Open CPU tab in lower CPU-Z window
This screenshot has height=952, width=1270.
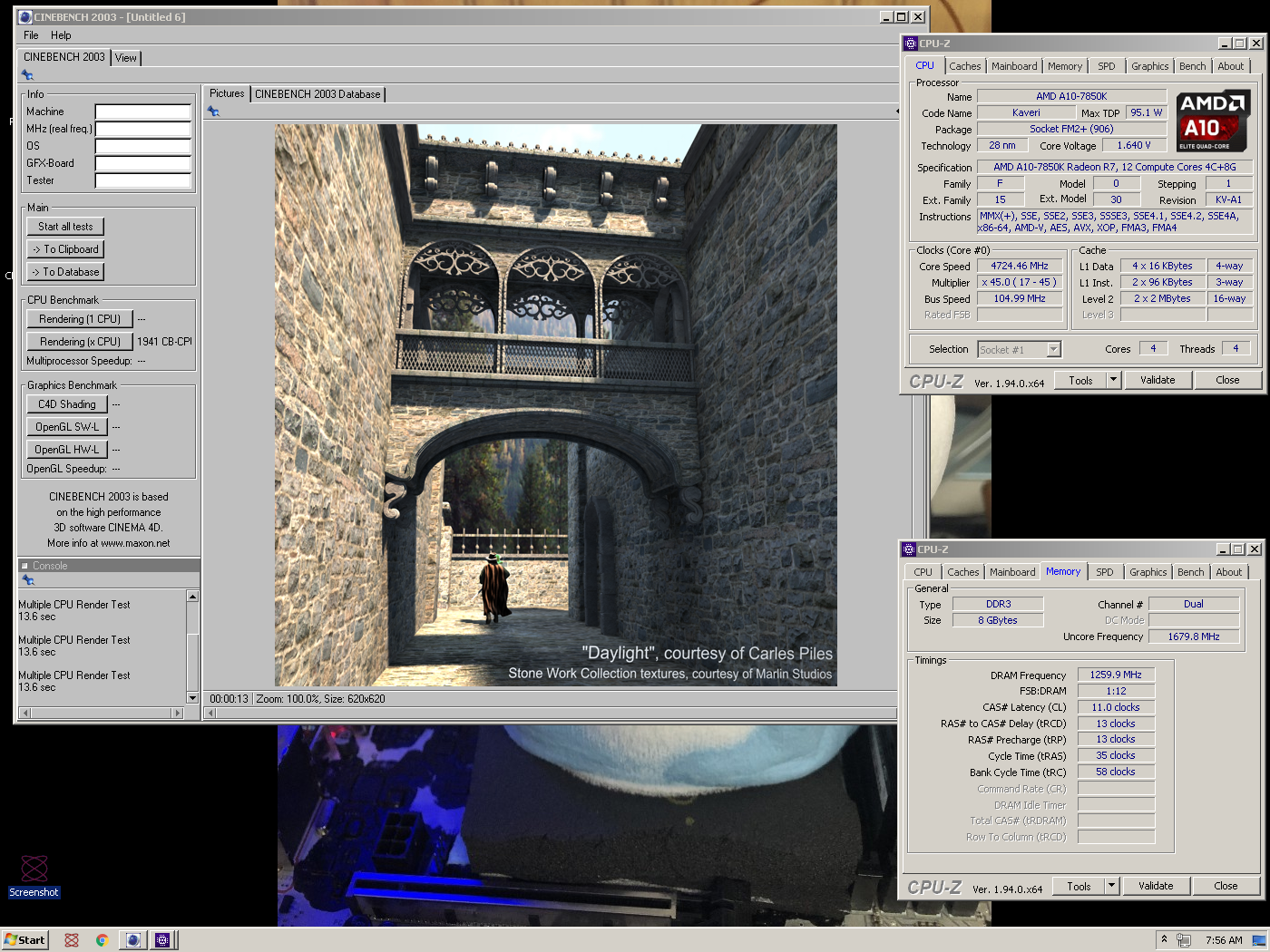click(x=923, y=572)
